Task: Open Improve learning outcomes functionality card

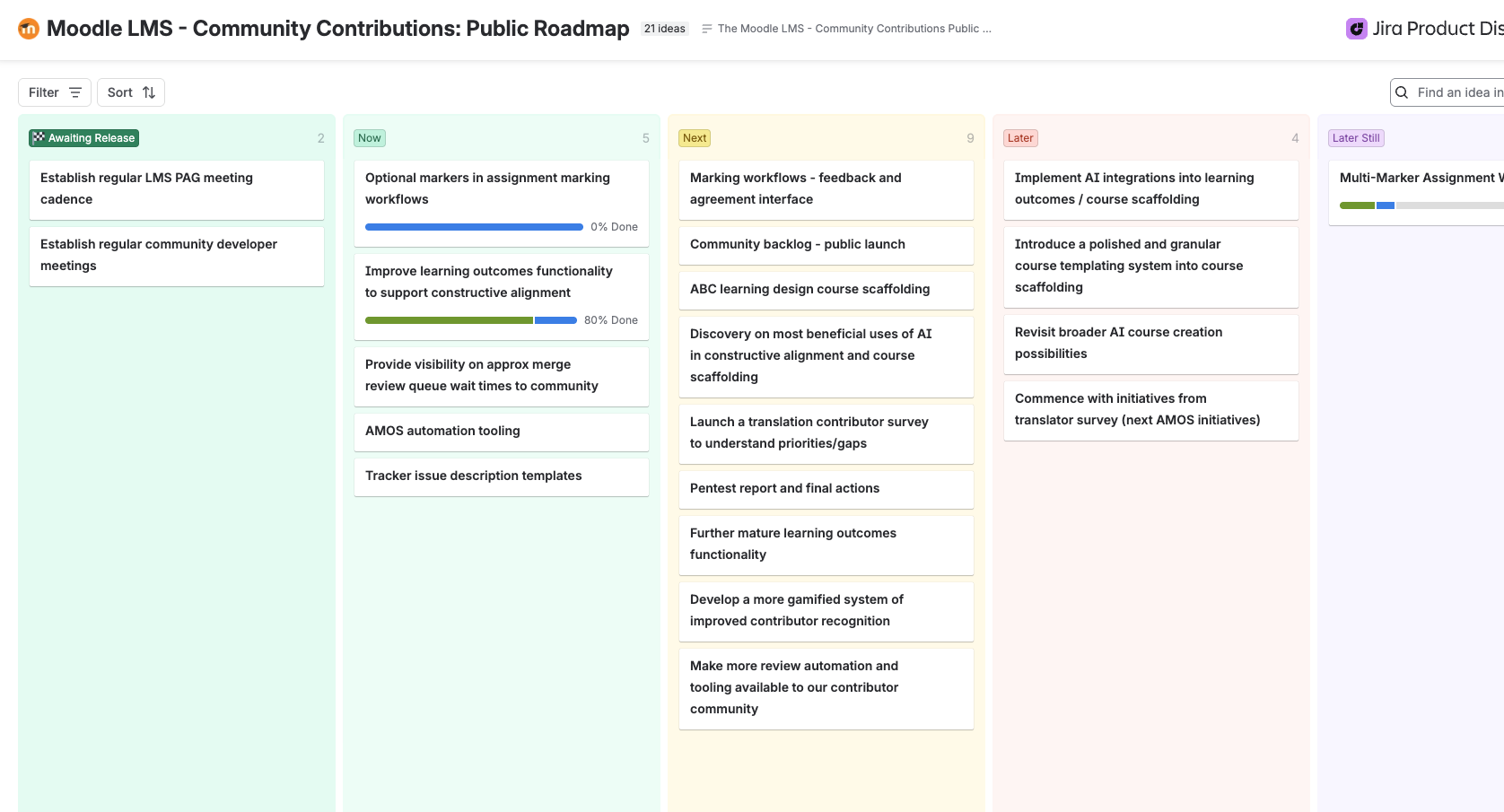Action: point(502,296)
